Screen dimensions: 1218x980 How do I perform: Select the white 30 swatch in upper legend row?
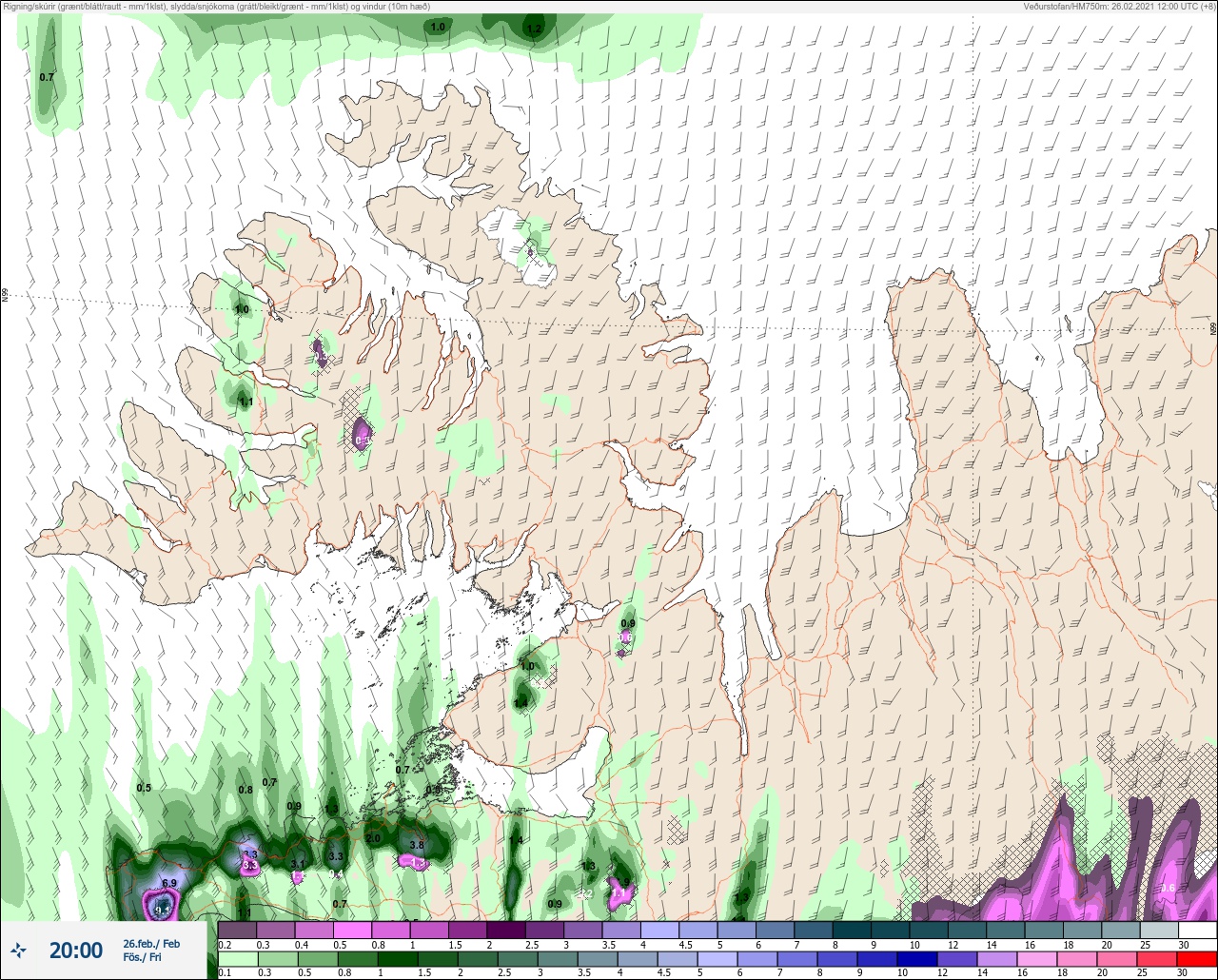coord(1197,930)
